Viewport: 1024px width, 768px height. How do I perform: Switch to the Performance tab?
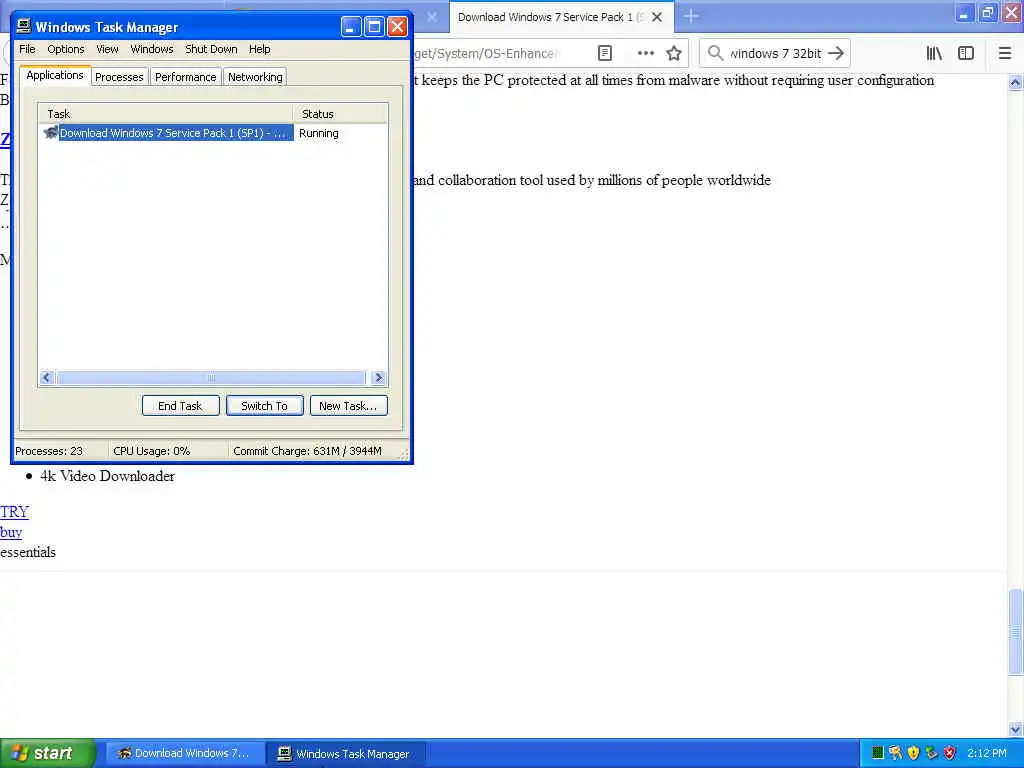pos(185,77)
